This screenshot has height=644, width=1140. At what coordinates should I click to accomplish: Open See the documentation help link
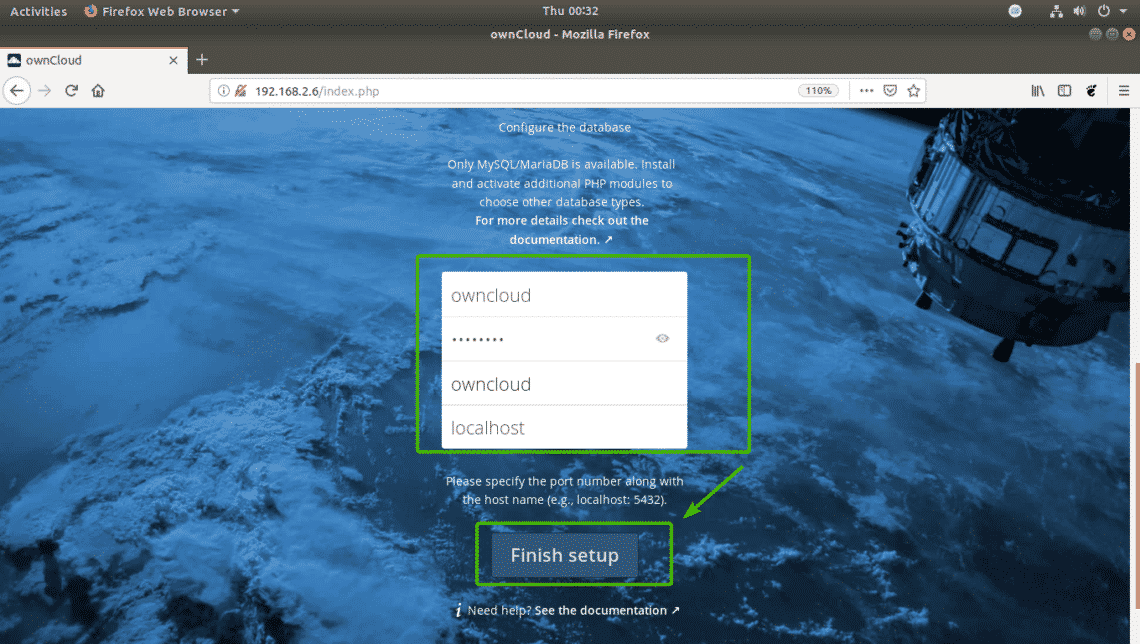coord(607,611)
